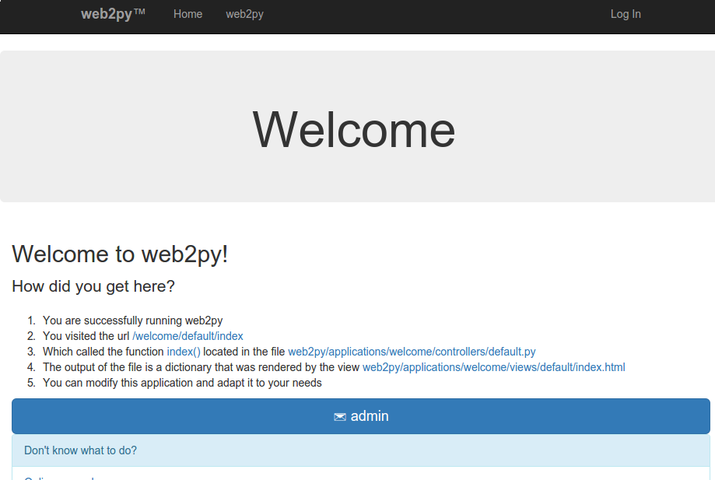
Task: Open the web2py navbar menu
Action: pos(244,14)
